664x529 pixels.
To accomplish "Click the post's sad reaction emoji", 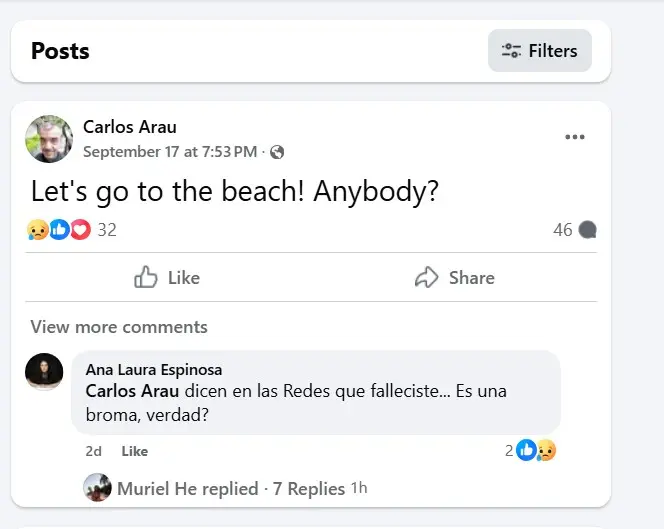I will (x=37, y=230).
